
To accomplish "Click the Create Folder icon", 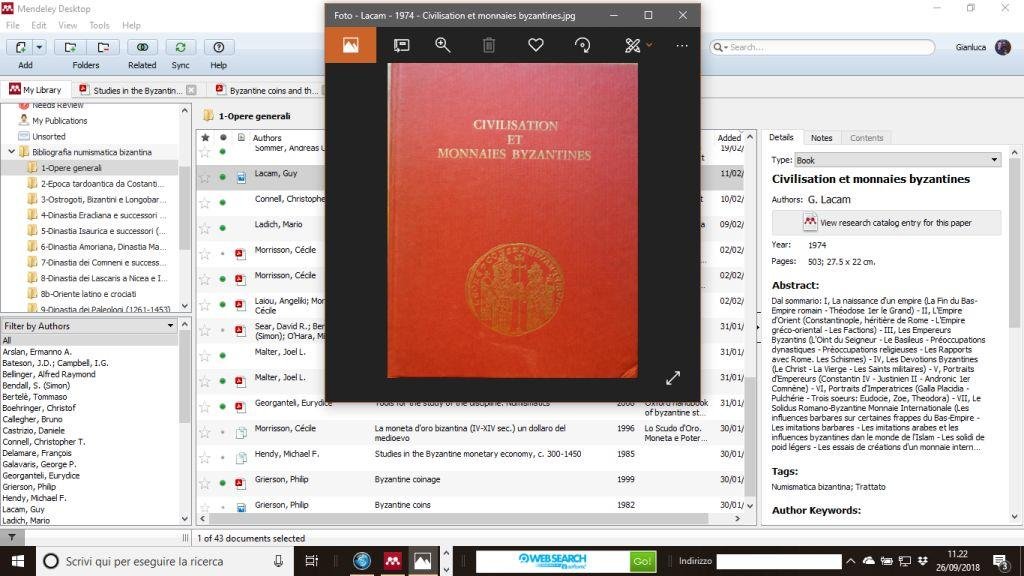I will 70,47.
